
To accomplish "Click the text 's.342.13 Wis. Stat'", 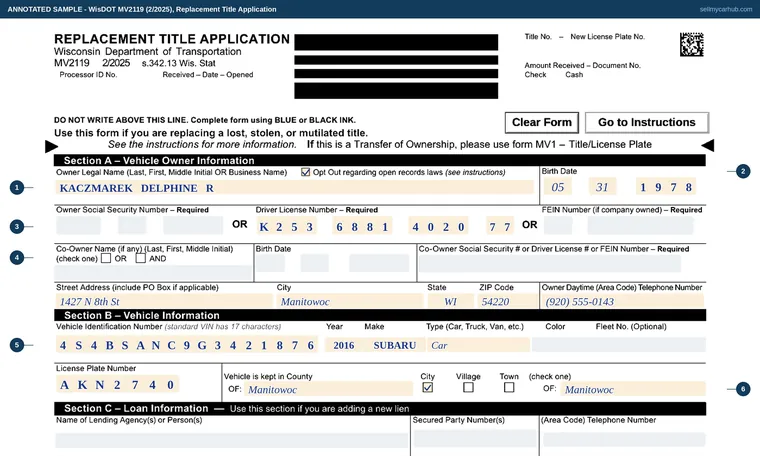I will click(178, 63).
